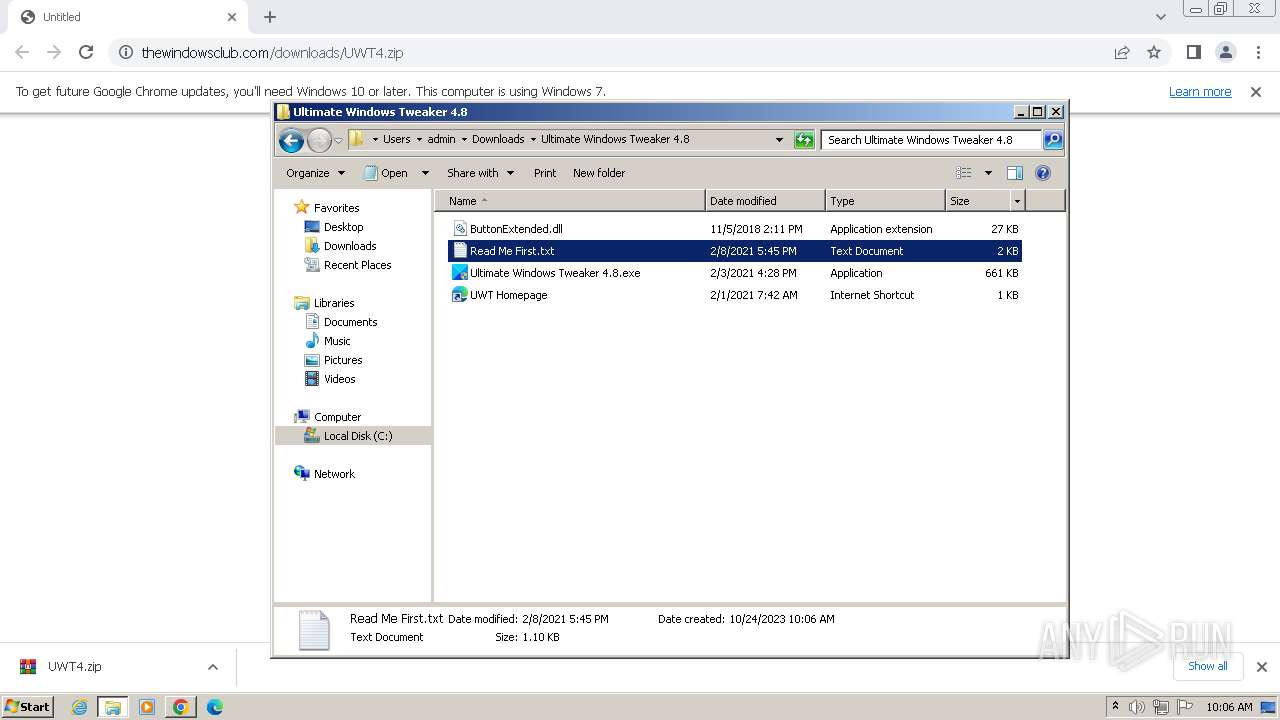Open the Organize menu
This screenshot has width=1280, height=720.
315,173
